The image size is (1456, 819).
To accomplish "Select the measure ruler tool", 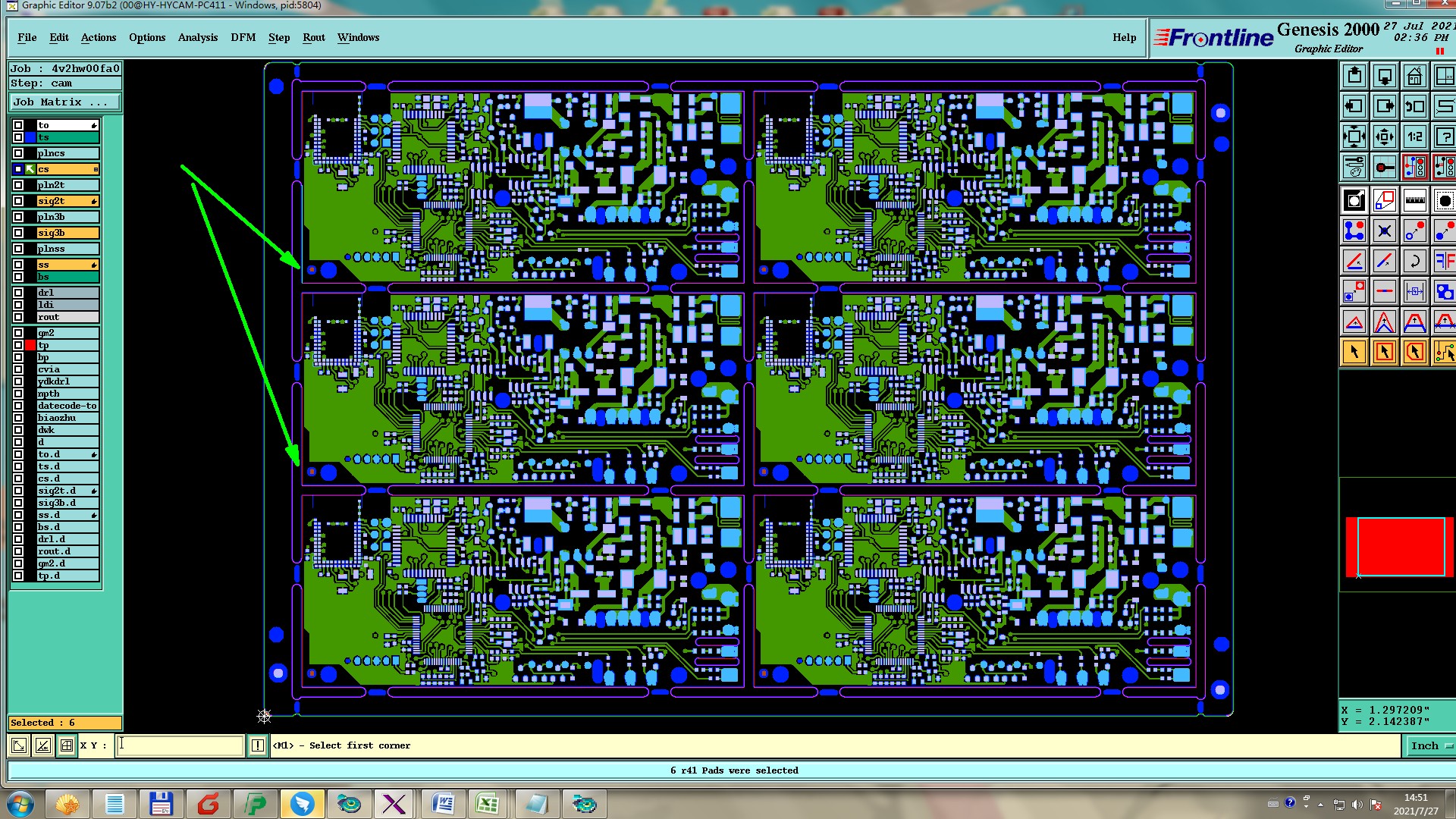I will coord(1414,201).
